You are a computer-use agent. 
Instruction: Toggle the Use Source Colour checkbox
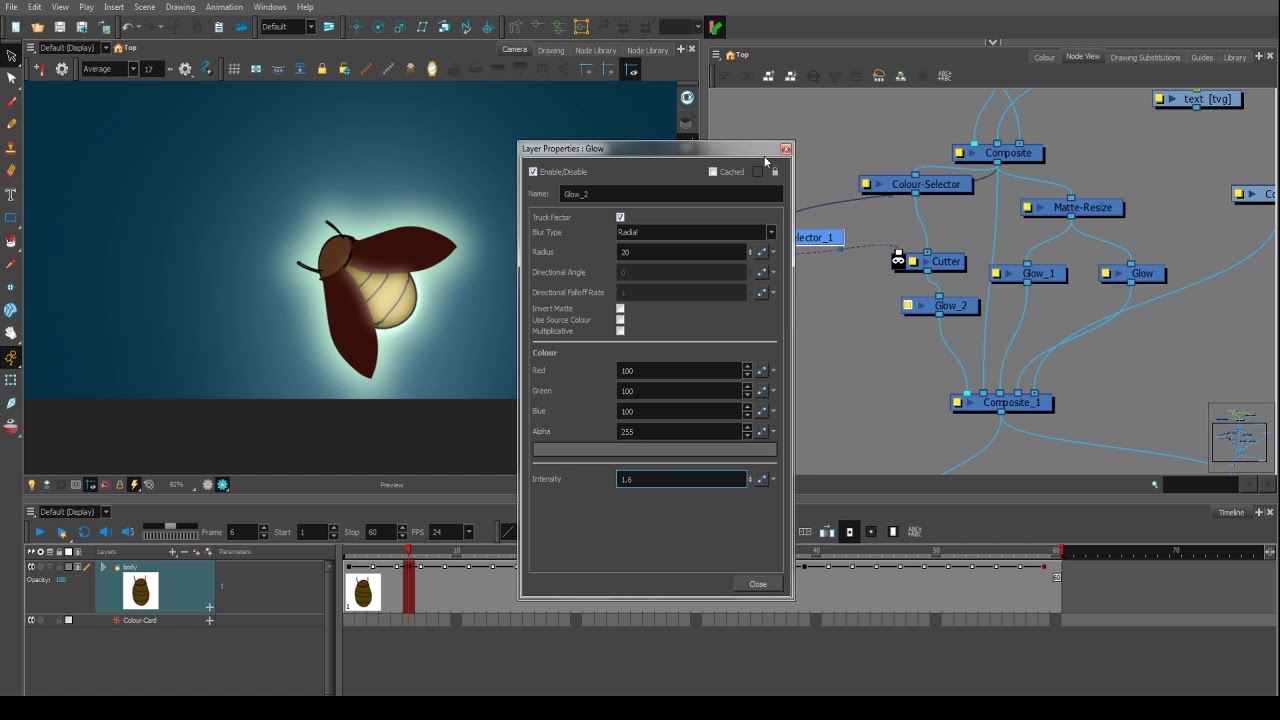coord(620,320)
